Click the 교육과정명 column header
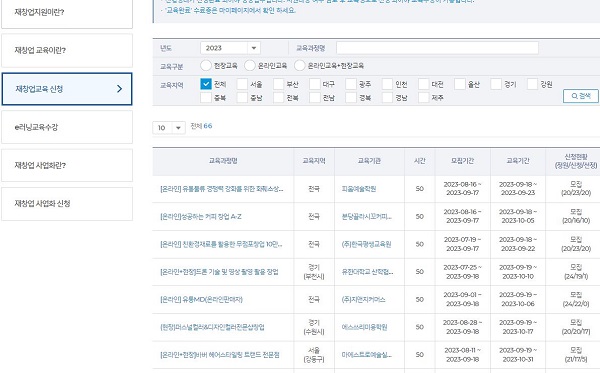The image size is (600, 373). click(223, 161)
